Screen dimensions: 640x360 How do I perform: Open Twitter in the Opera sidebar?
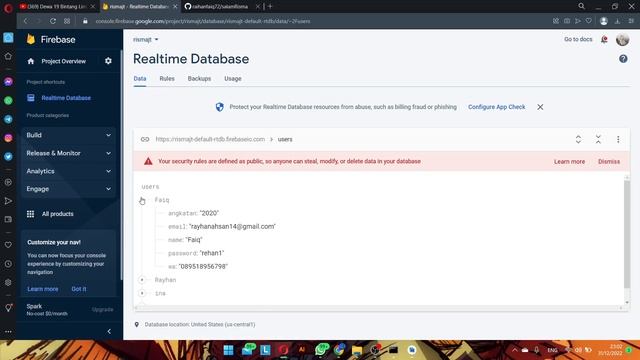pyautogui.click(x=8, y=157)
